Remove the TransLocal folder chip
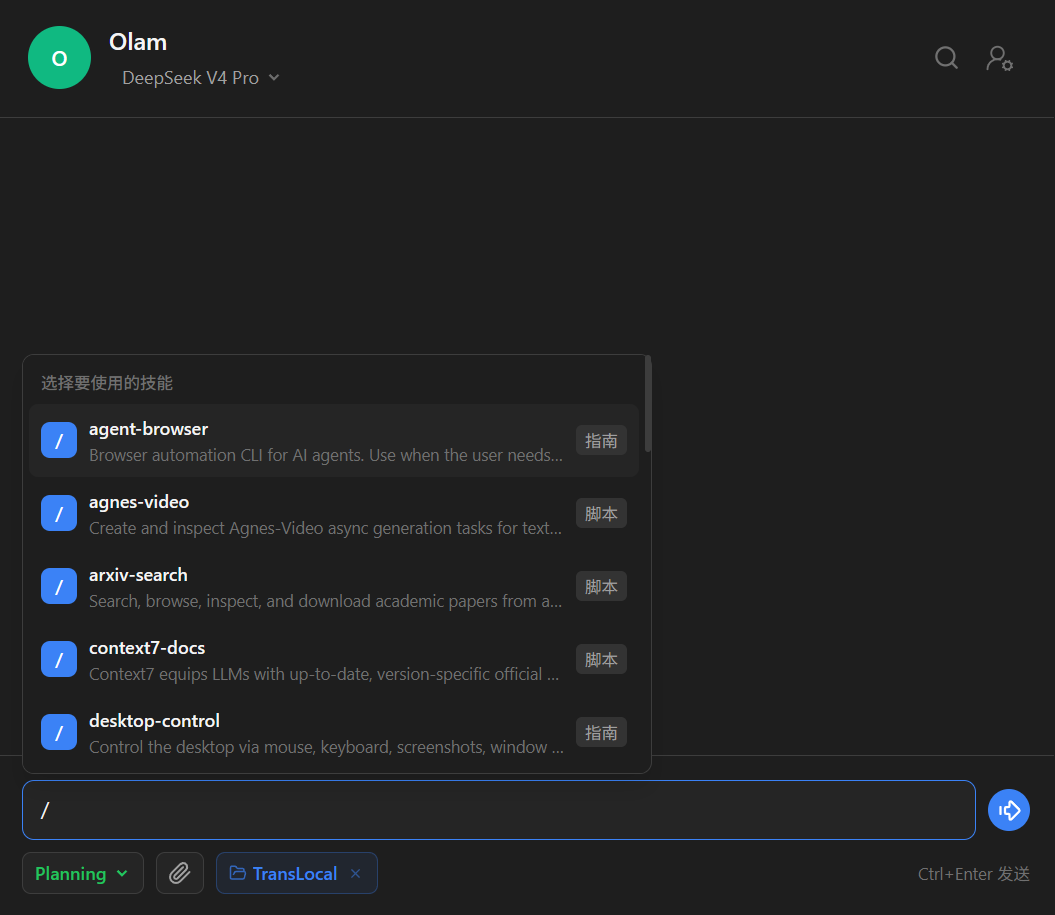Screen dimensions: 1055x915 pyautogui.click(x=355, y=873)
